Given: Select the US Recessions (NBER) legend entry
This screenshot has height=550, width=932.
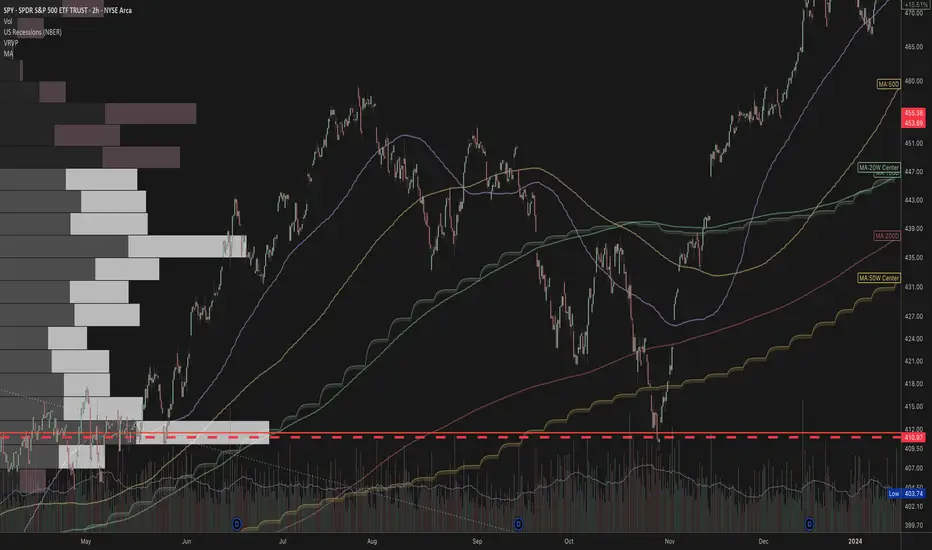Looking at the screenshot, I should click(33, 32).
